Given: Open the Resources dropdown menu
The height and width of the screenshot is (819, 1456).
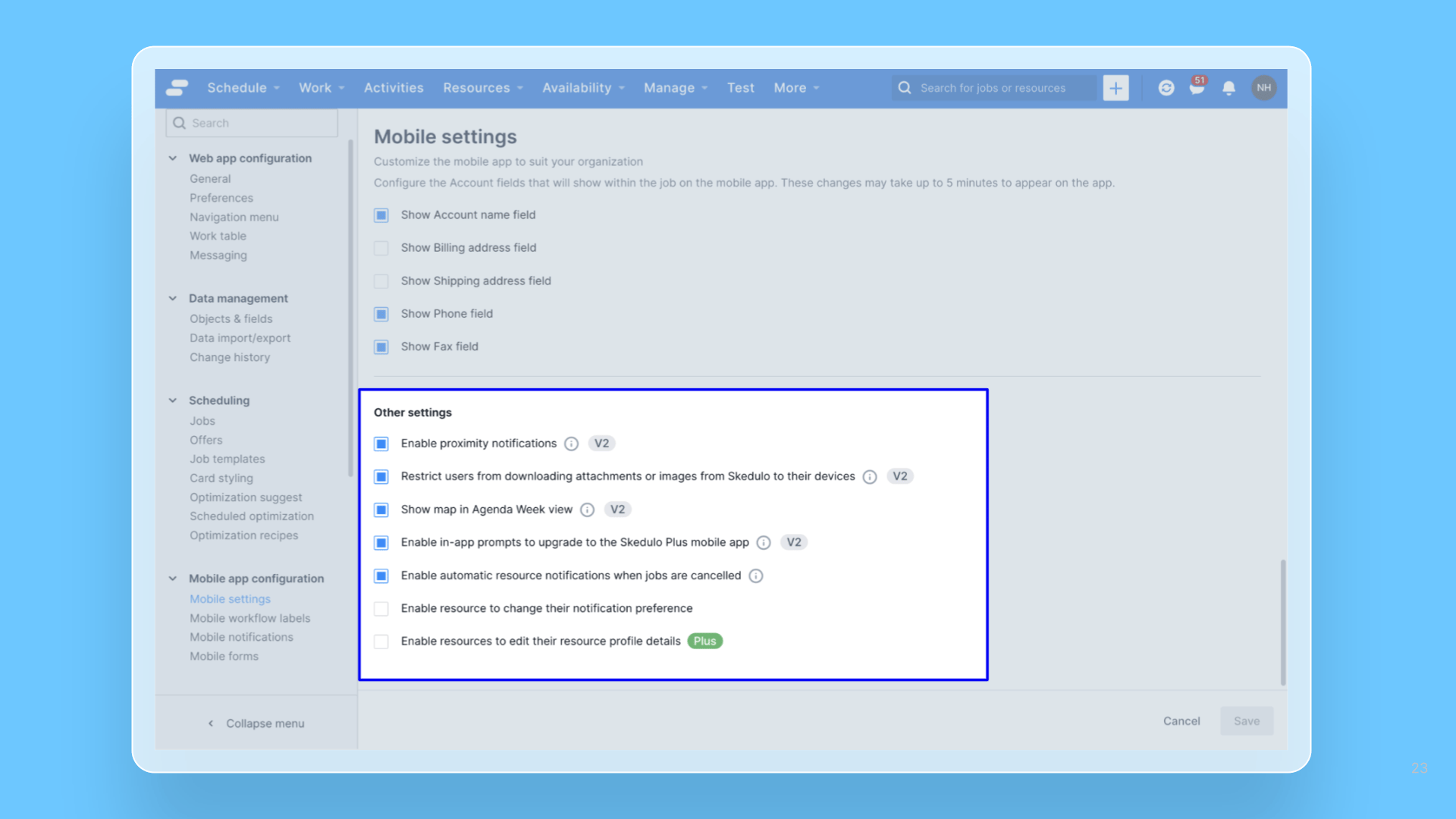Looking at the screenshot, I should tap(483, 88).
